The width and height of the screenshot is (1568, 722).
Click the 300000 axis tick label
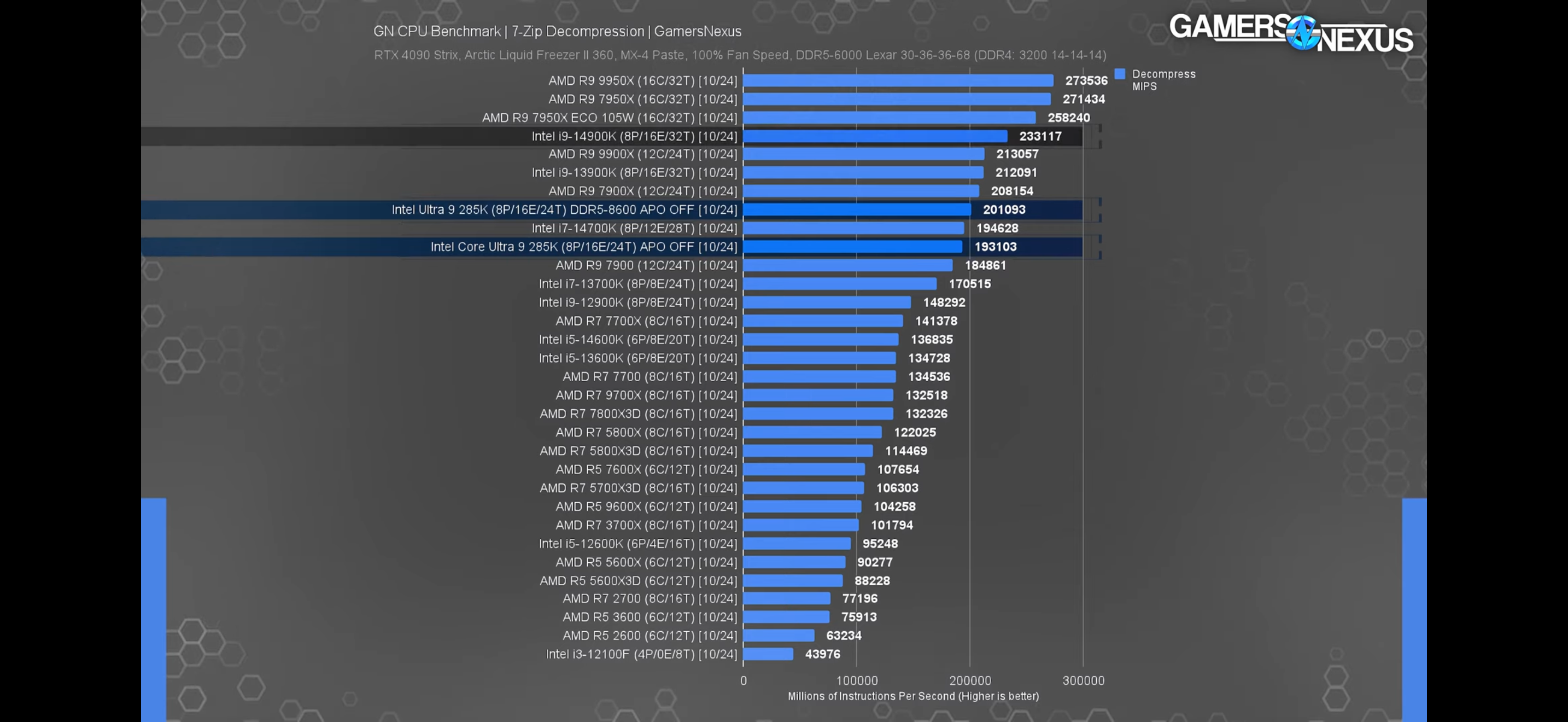[1083, 680]
